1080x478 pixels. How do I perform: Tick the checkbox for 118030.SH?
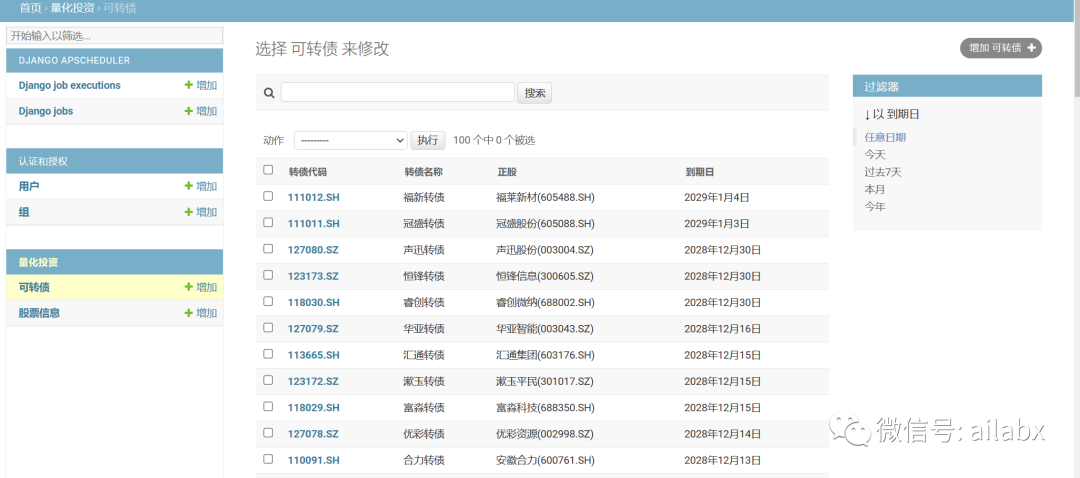tap(268, 301)
